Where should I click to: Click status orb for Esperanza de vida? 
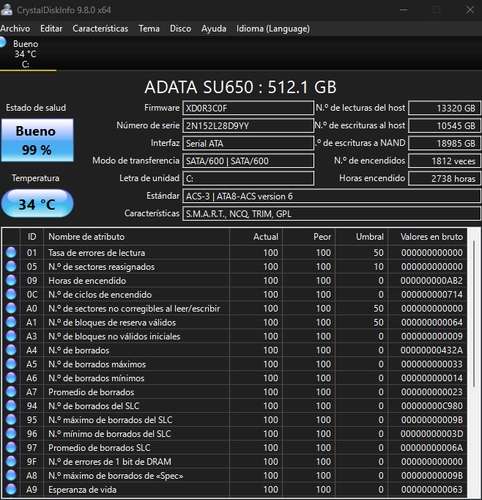click(11, 489)
